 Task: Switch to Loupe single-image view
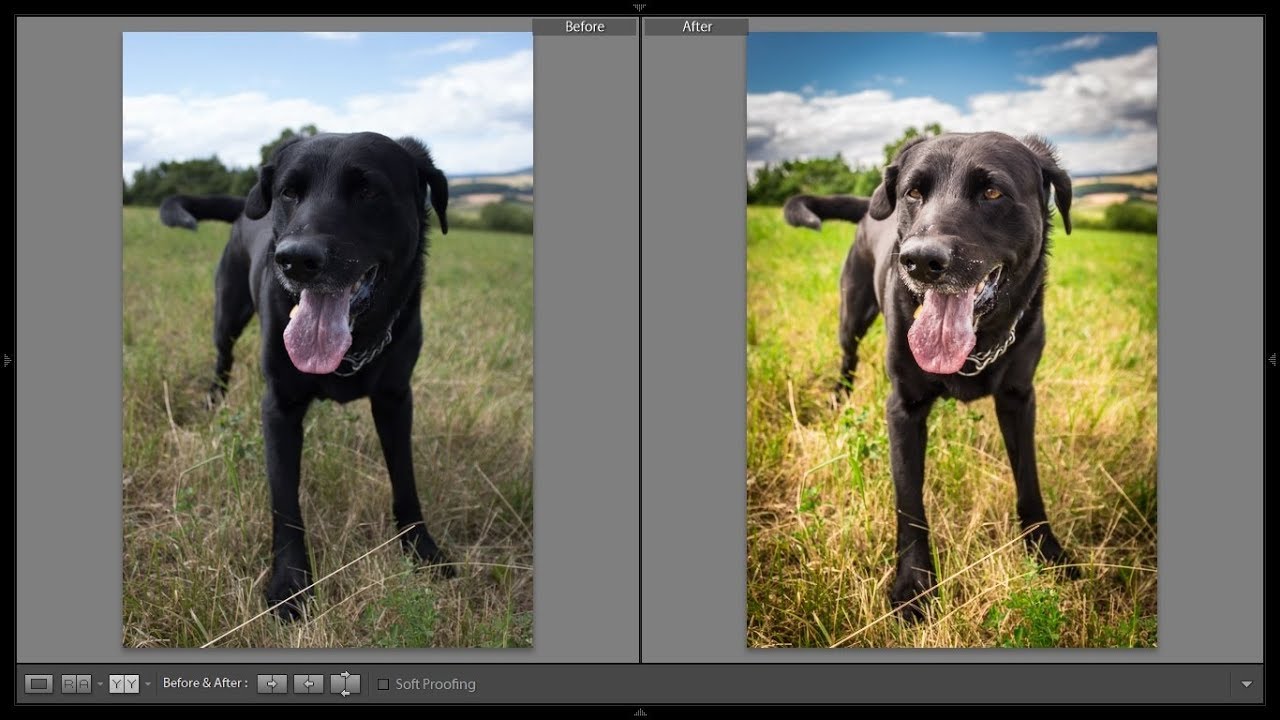39,684
